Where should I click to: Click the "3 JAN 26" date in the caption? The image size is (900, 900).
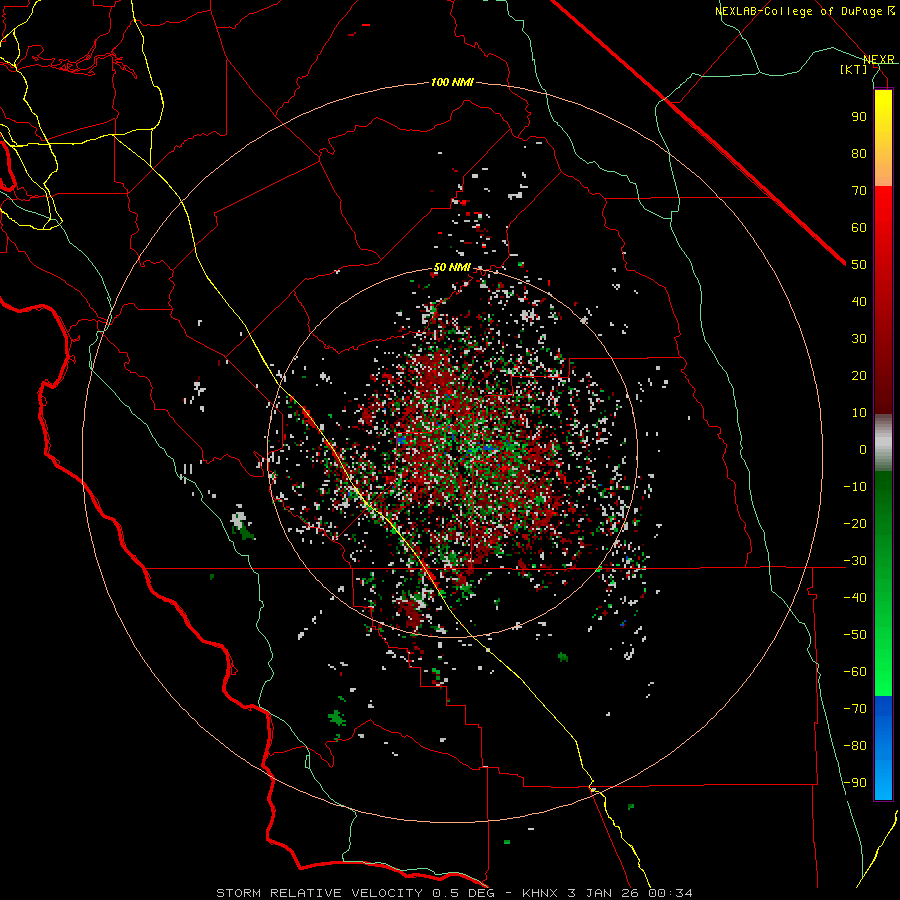click(605, 893)
